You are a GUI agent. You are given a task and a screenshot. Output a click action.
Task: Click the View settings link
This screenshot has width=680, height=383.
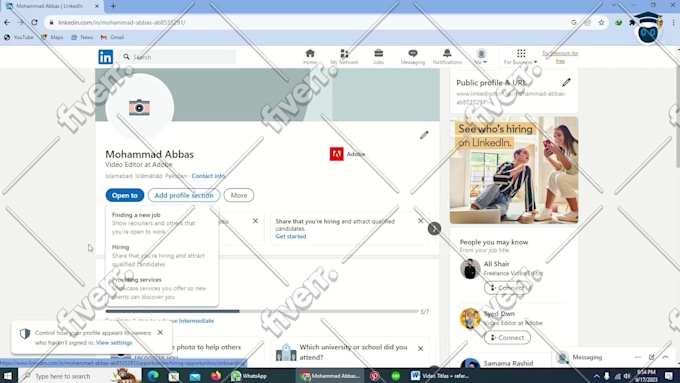click(x=114, y=343)
